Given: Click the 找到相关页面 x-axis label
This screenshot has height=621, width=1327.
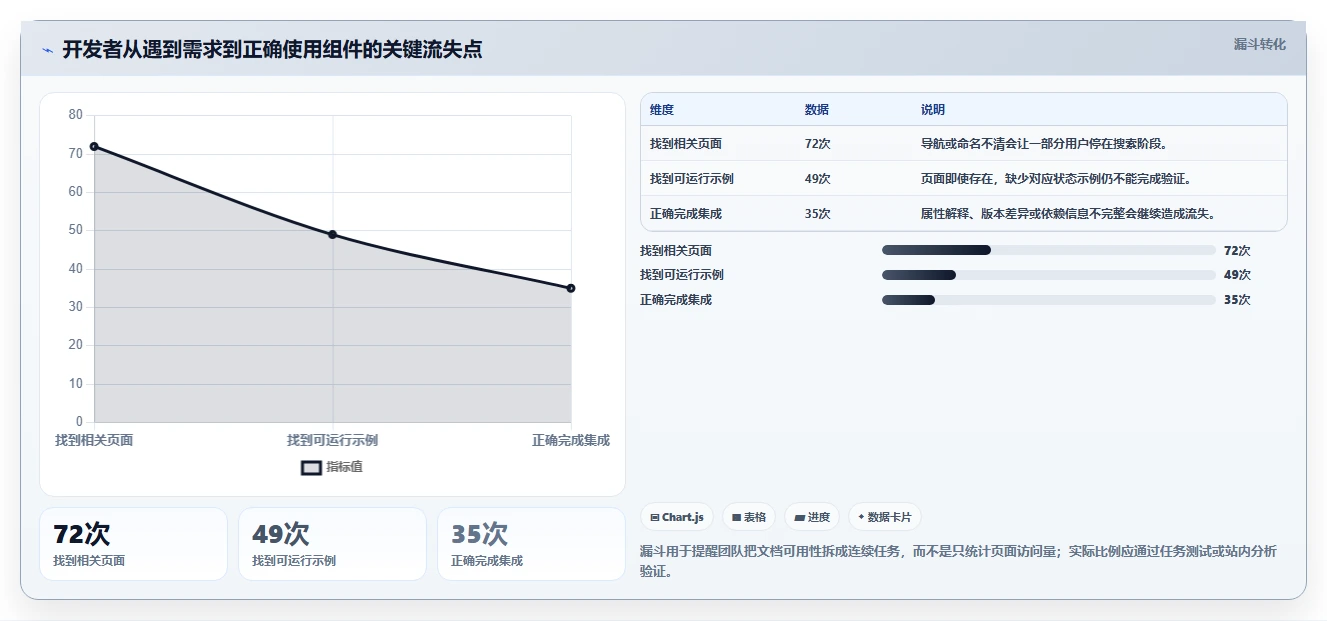Looking at the screenshot, I should (94, 440).
